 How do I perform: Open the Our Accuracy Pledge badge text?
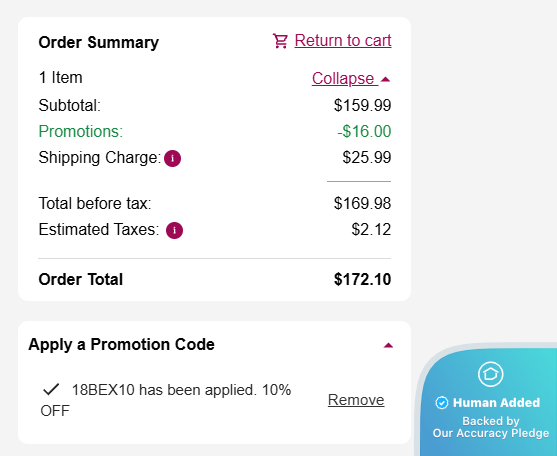coord(491,433)
